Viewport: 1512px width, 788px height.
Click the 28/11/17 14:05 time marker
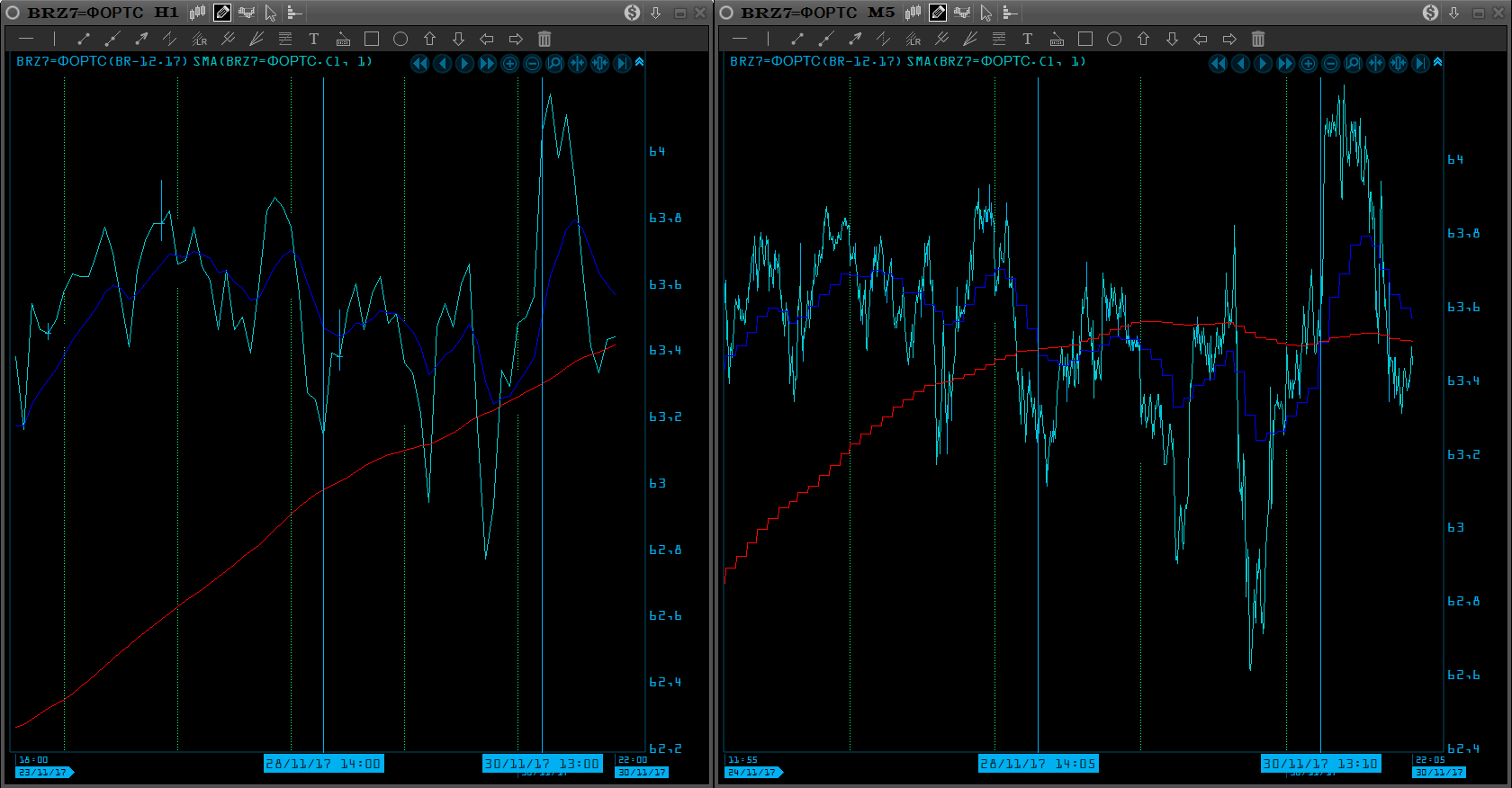[1038, 764]
